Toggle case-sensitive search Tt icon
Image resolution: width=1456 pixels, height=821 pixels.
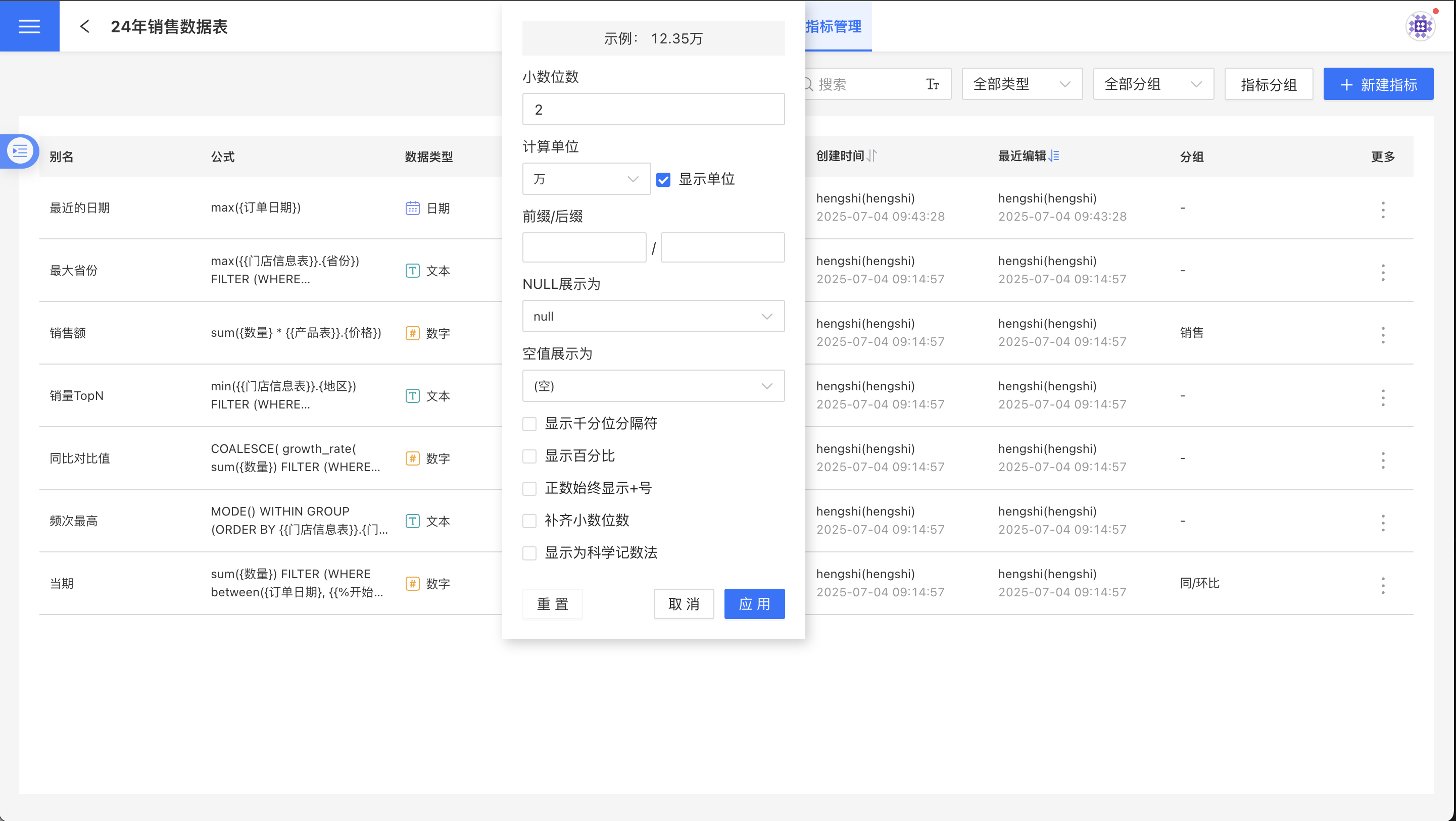coord(932,84)
